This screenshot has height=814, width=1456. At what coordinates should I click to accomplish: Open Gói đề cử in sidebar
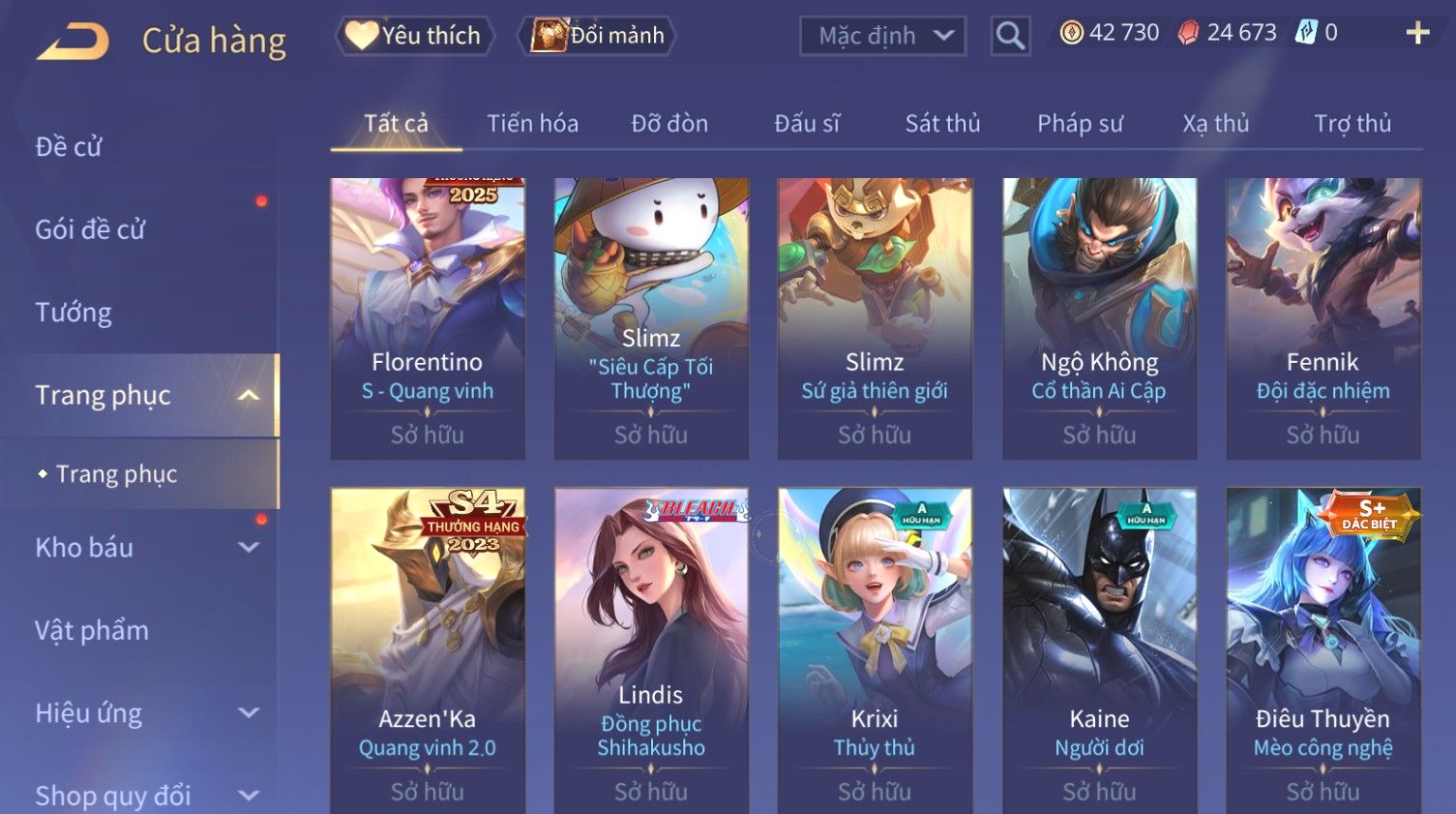point(90,230)
